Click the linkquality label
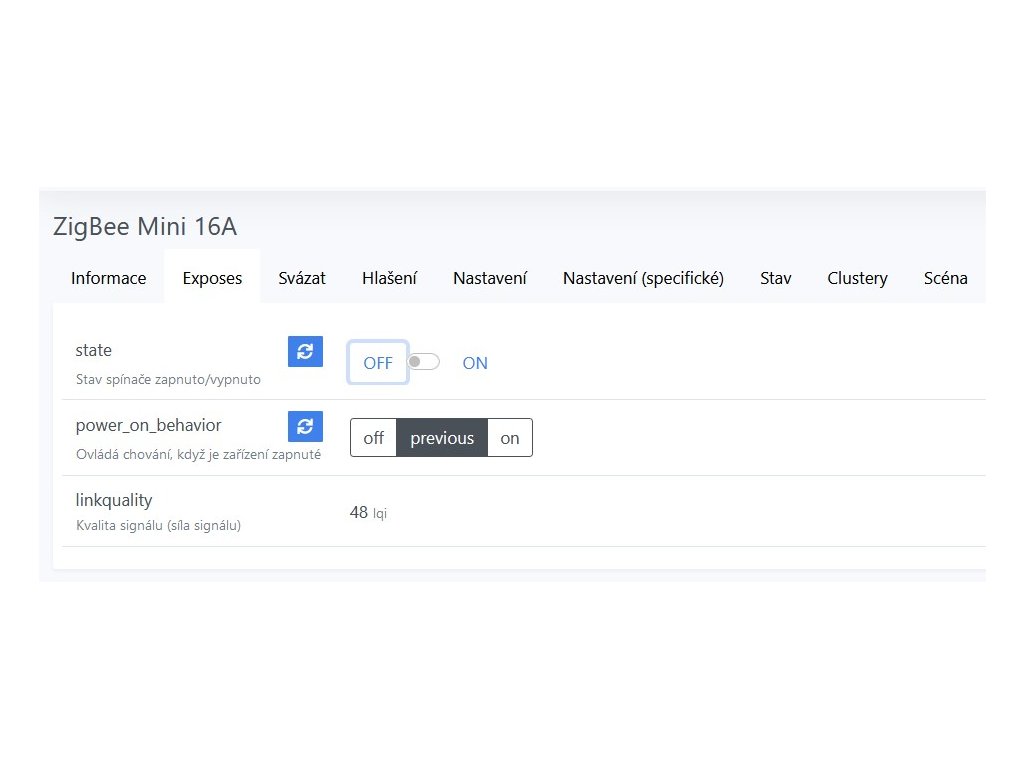Image resolution: width=1024 pixels, height=768 pixels. click(114, 500)
